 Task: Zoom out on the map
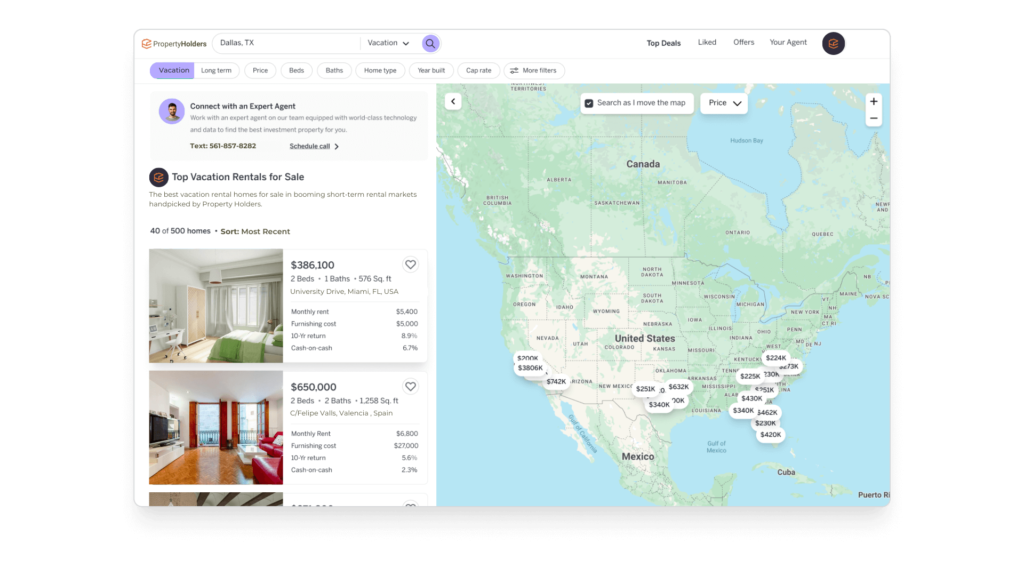[x=874, y=118]
